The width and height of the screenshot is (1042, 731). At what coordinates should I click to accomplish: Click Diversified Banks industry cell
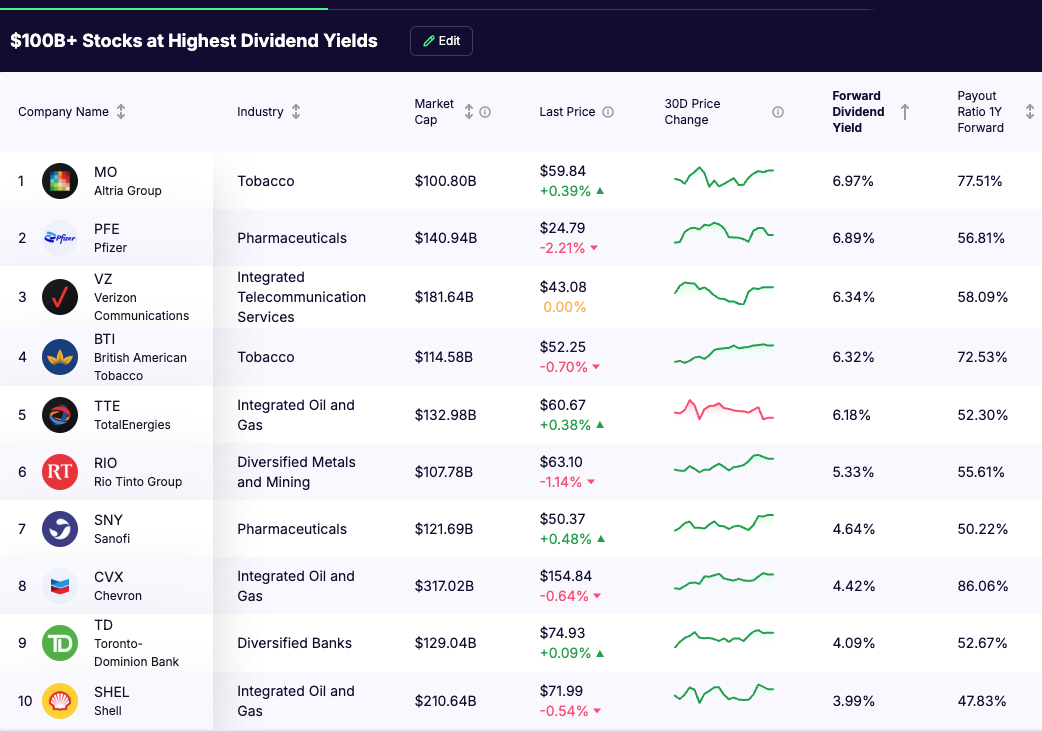click(x=294, y=643)
